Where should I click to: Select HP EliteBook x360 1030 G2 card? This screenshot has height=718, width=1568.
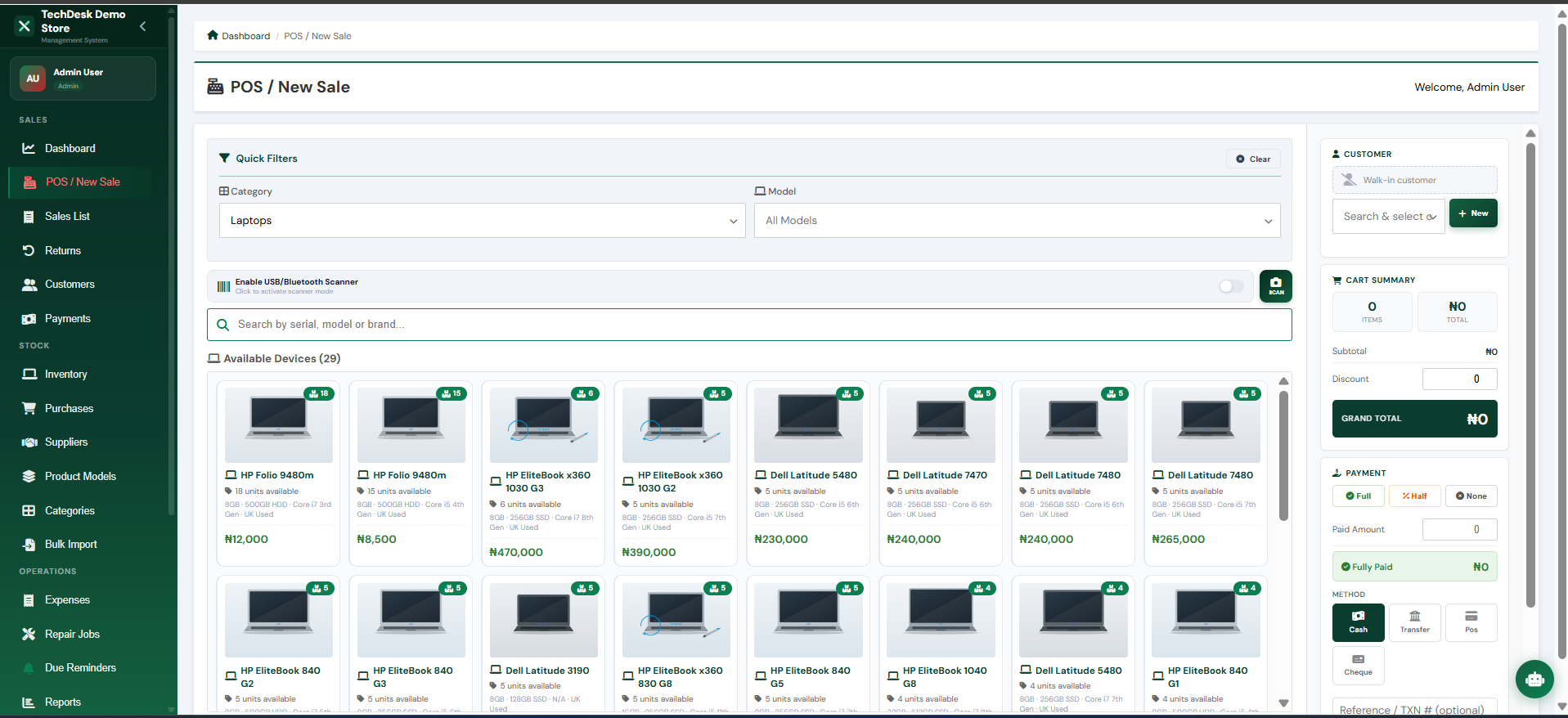point(676,473)
